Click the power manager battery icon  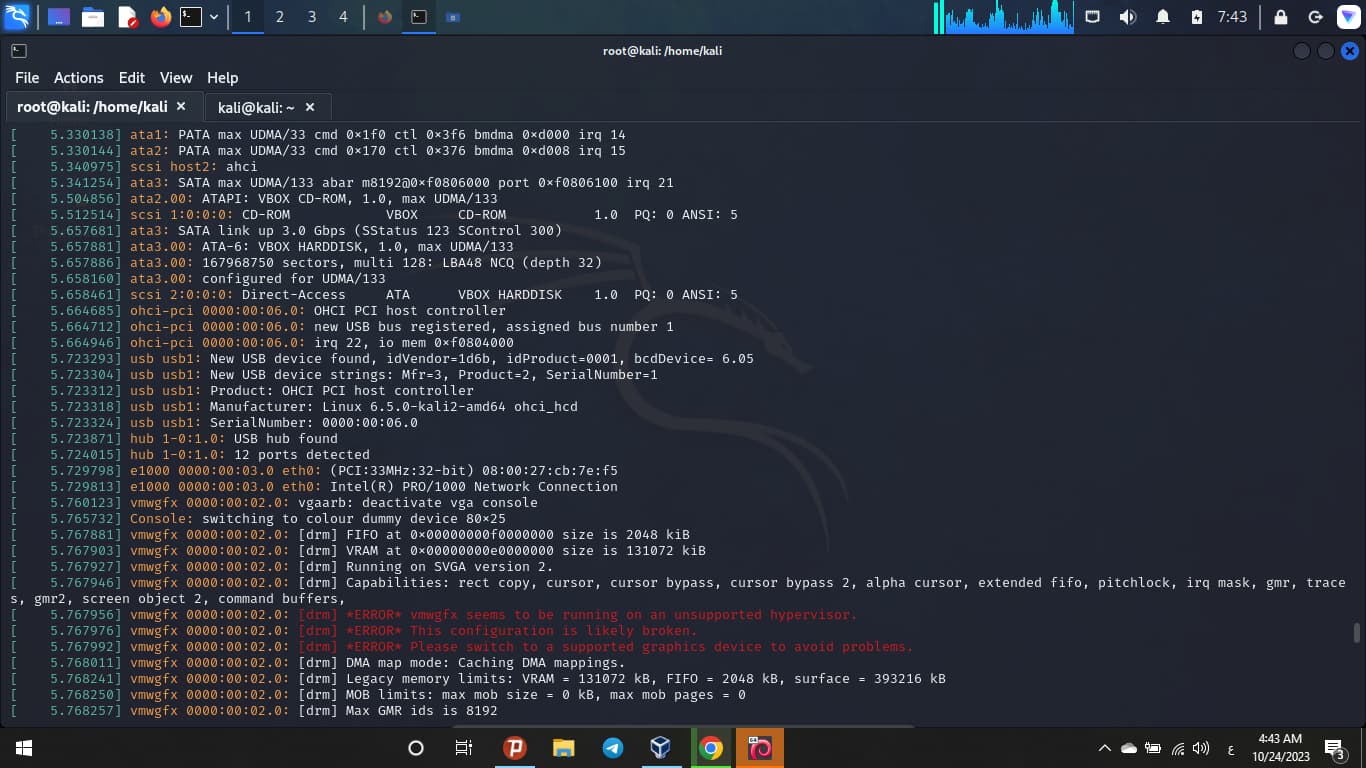[1197, 17]
